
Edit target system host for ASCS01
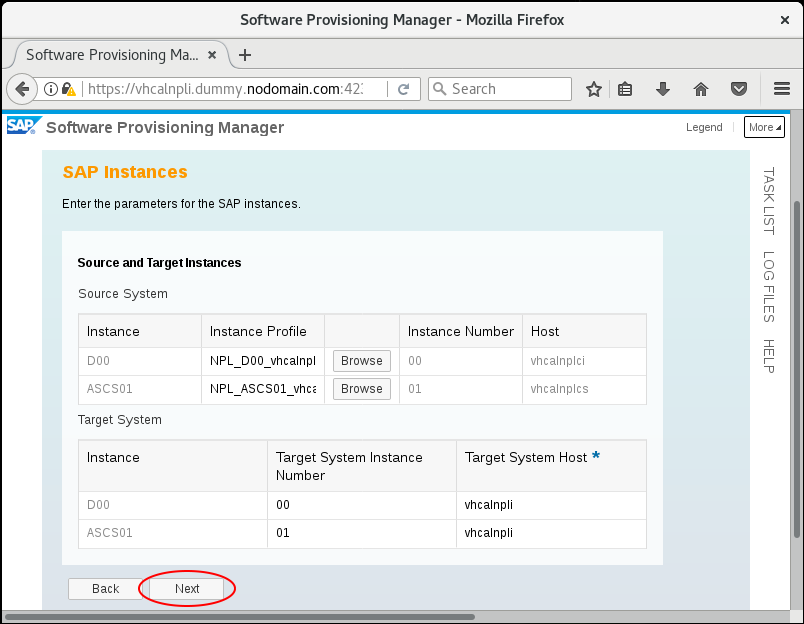(551, 533)
